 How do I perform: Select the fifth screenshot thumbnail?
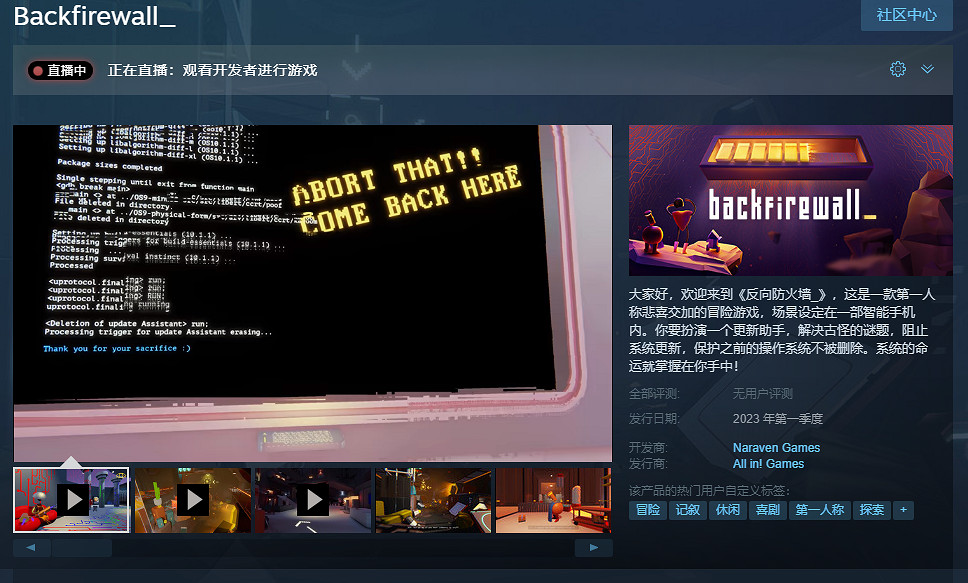coord(553,499)
